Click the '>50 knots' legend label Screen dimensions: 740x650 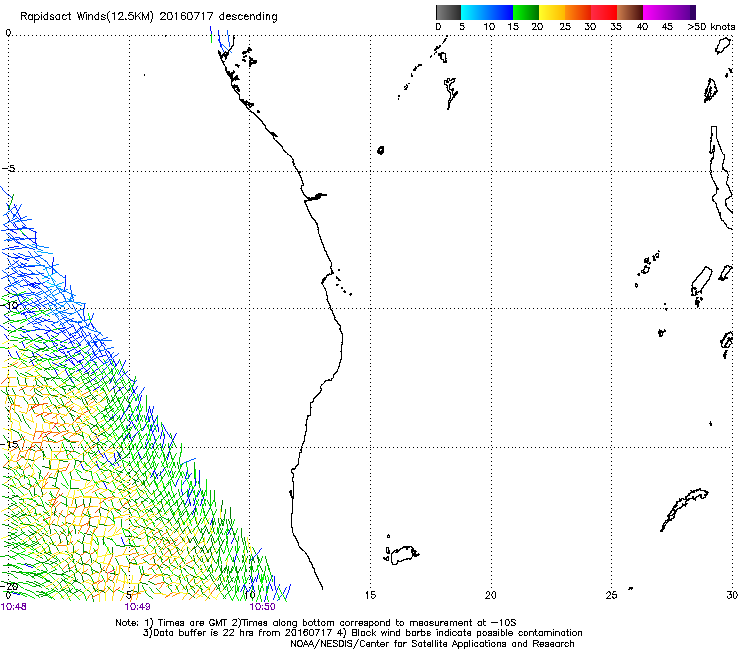[x=711, y=27]
